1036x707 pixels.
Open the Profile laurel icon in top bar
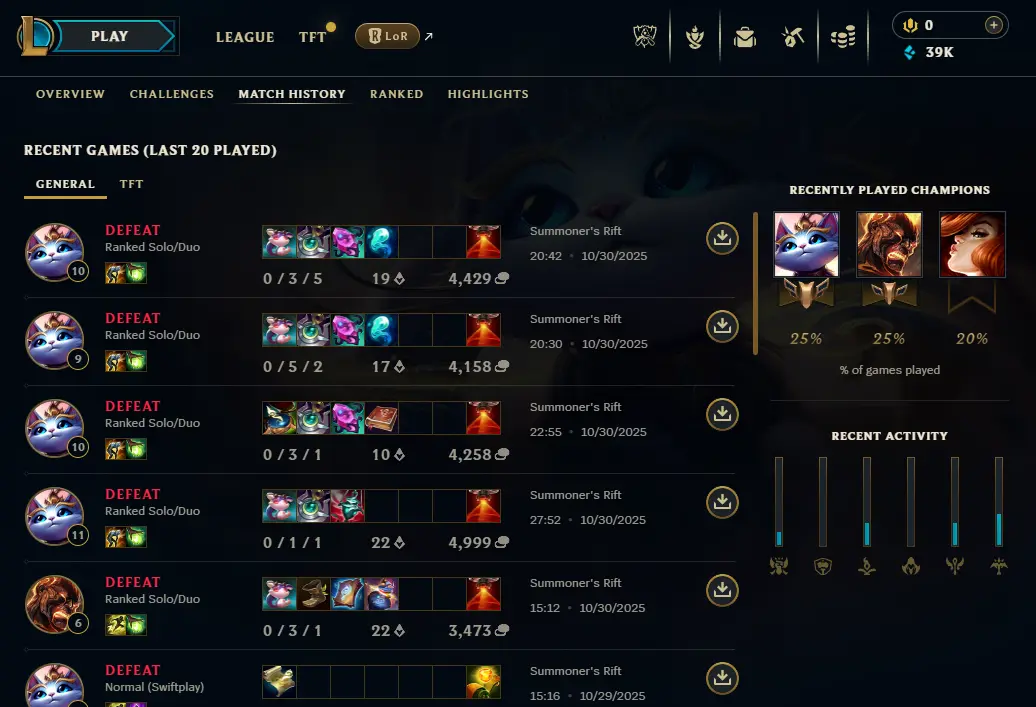click(694, 37)
